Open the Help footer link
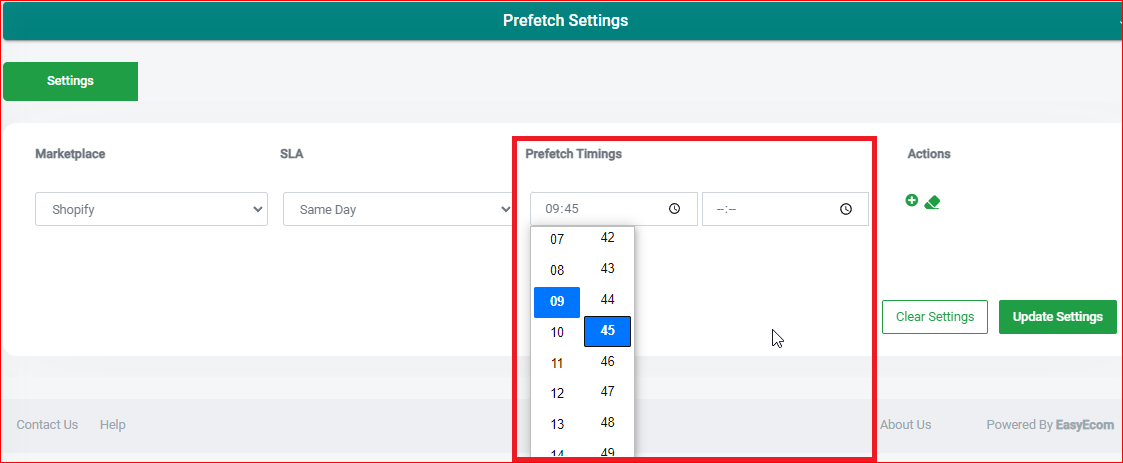 coord(112,425)
